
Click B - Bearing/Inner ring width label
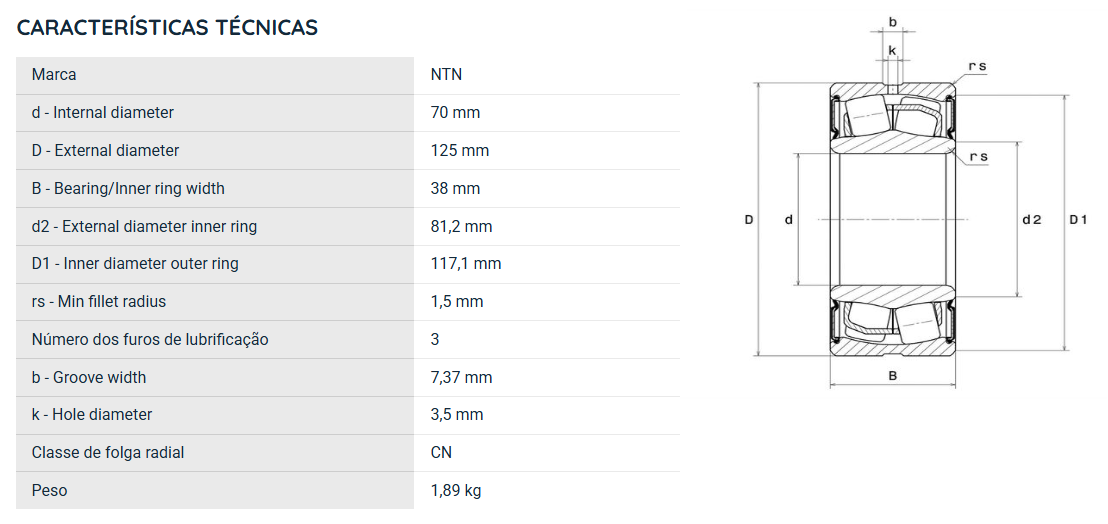click(128, 189)
